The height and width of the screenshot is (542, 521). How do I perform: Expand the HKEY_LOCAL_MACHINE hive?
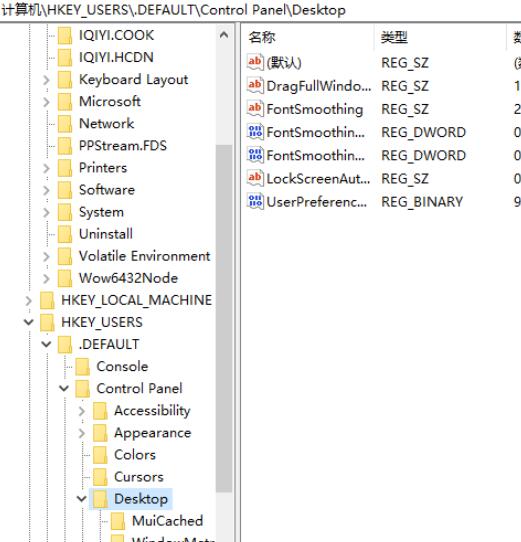[29, 301]
